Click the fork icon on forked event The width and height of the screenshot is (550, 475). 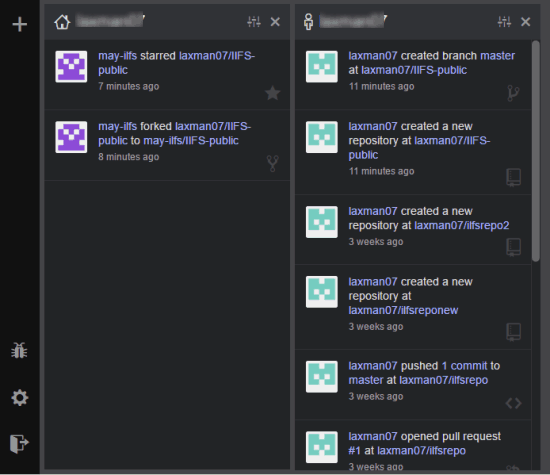point(273,163)
